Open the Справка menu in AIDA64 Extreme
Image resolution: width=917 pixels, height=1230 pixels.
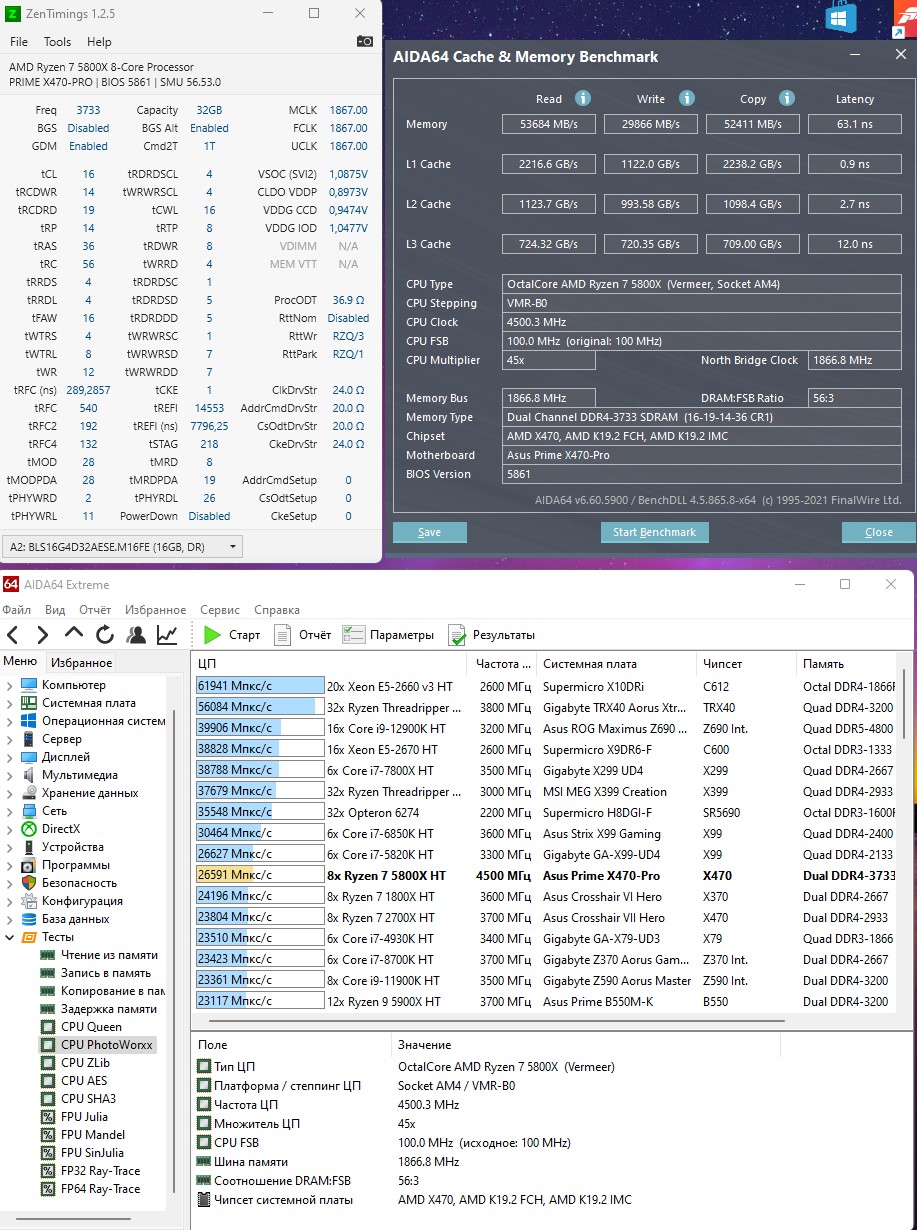[277, 609]
